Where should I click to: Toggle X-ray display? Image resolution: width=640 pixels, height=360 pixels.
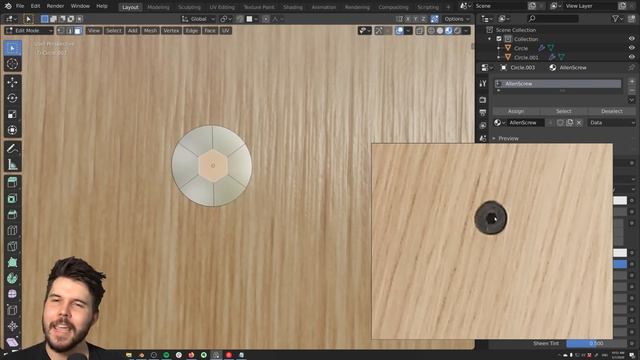[x=419, y=31]
